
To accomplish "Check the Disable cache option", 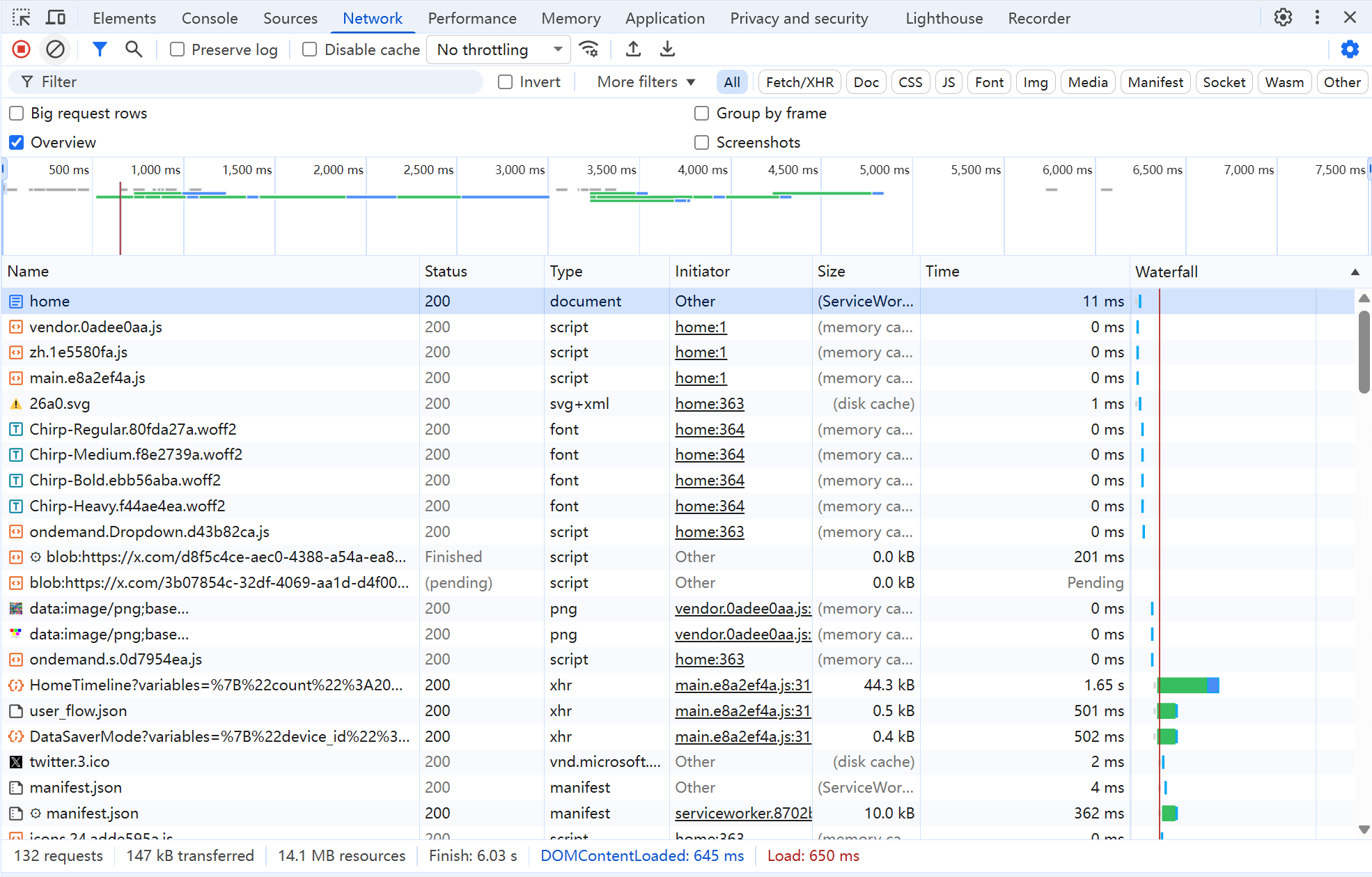I will (x=310, y=49).
